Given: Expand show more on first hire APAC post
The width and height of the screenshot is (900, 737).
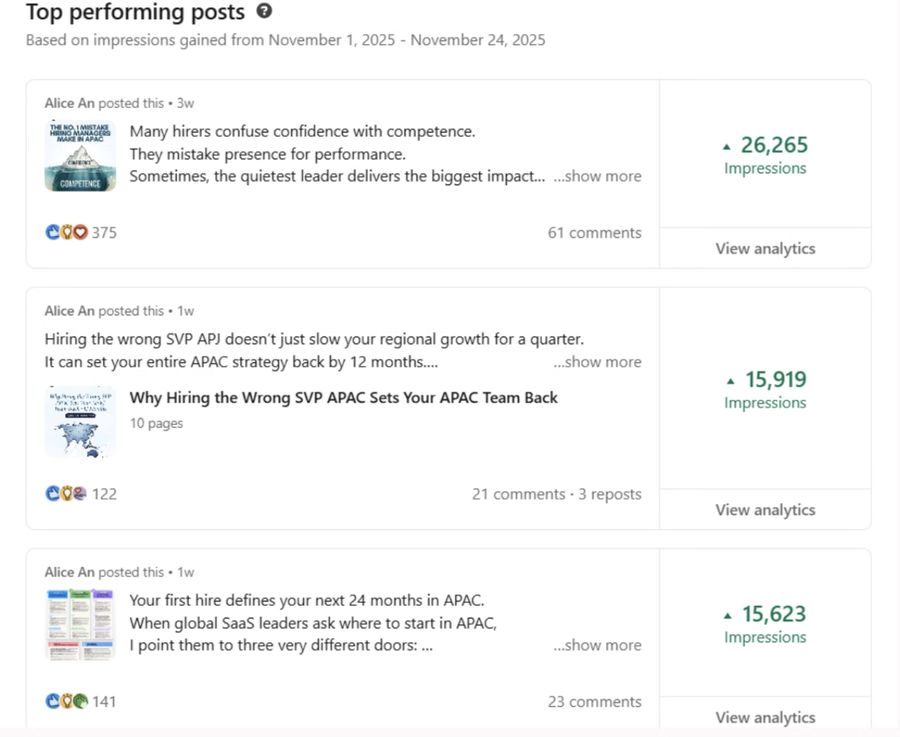Looking at the screenshot, I should (598, 645).
